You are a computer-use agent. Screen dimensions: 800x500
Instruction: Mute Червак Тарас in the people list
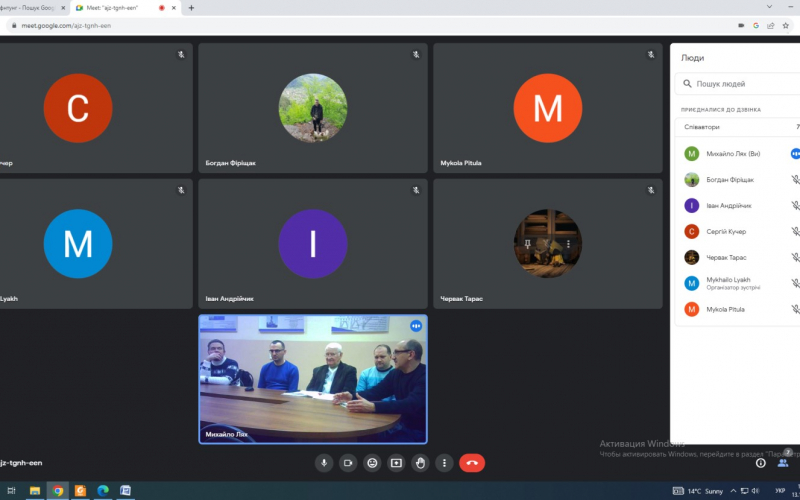point(795,258)
